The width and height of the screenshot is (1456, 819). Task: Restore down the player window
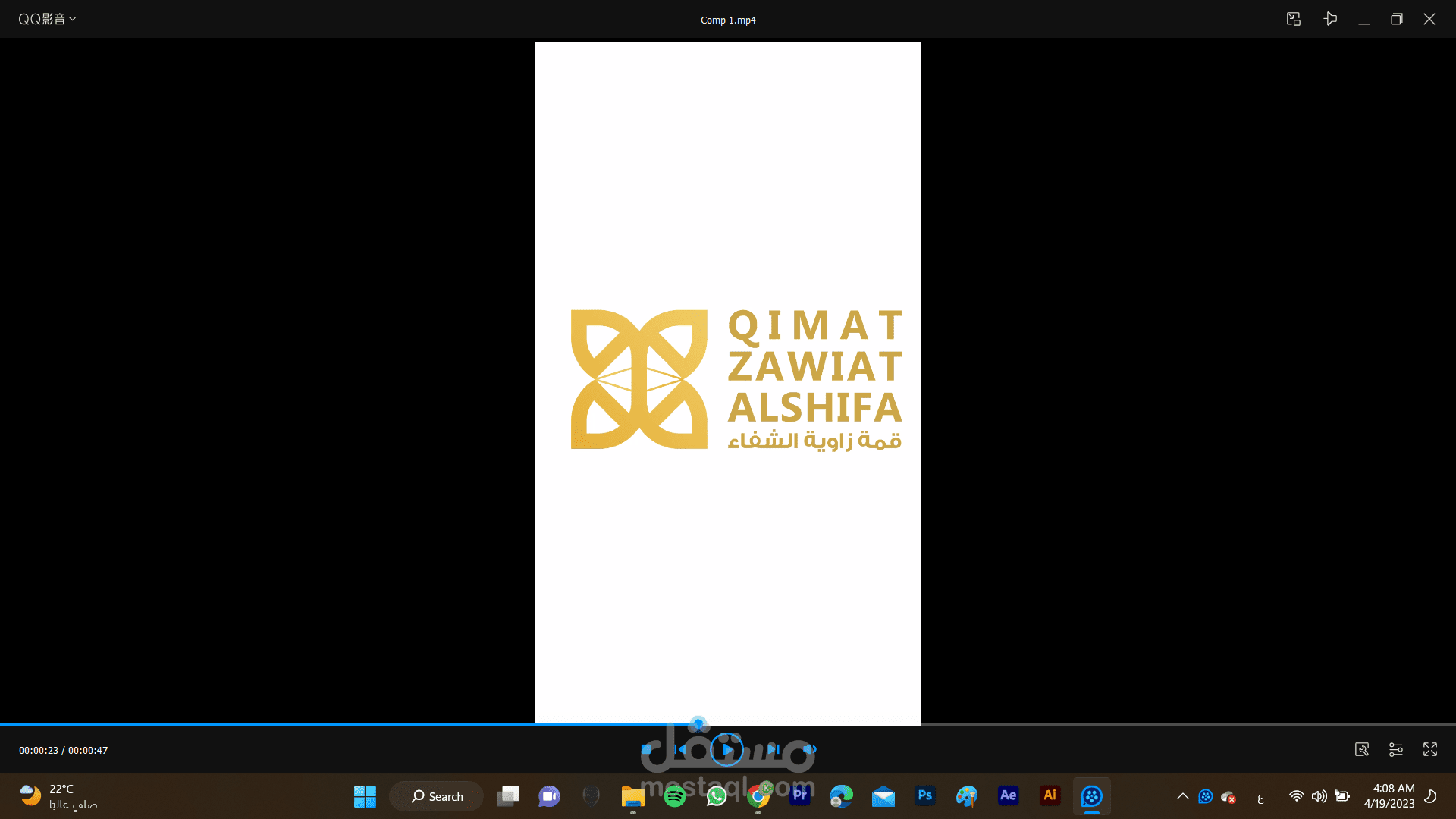click(1396, 19)
